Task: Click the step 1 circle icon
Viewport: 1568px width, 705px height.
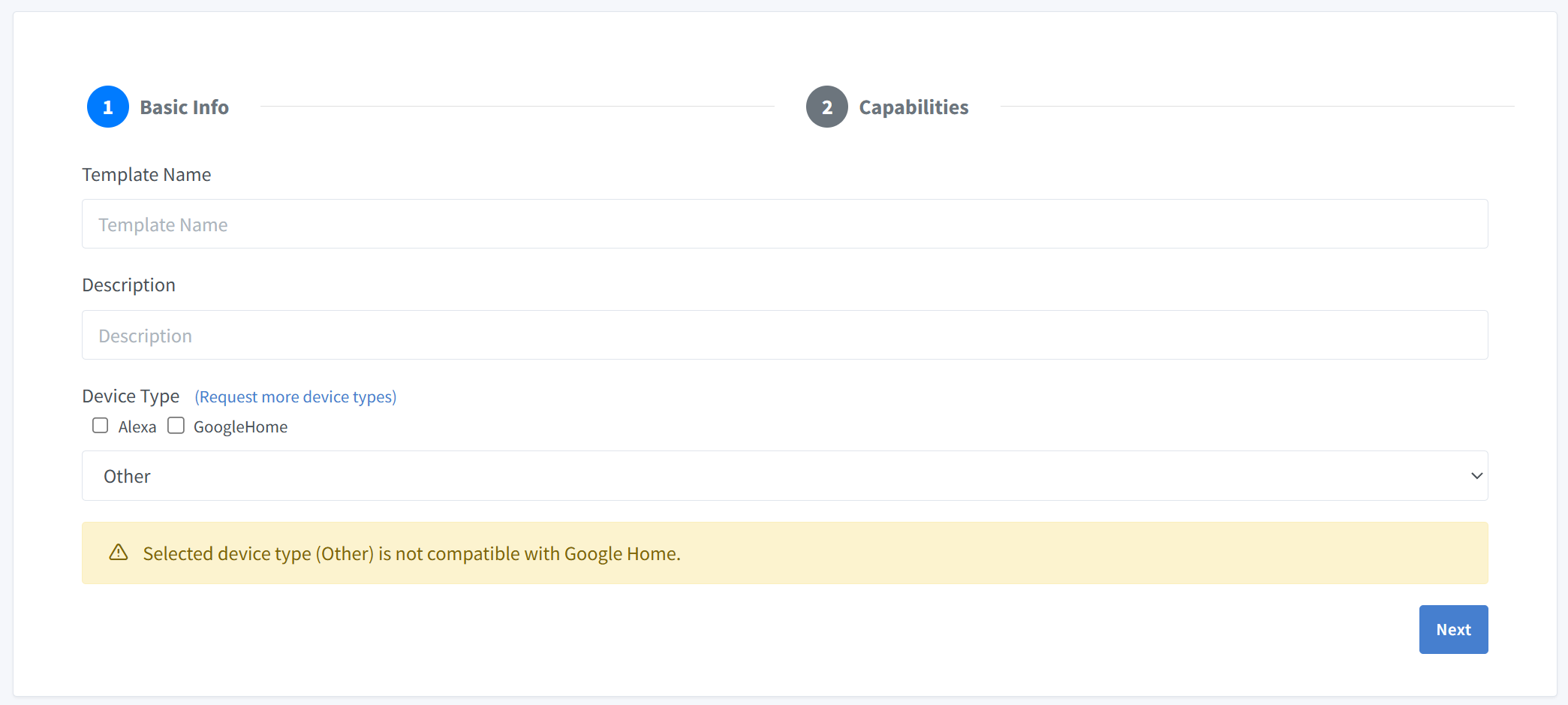Action: (x=108, y=107)
